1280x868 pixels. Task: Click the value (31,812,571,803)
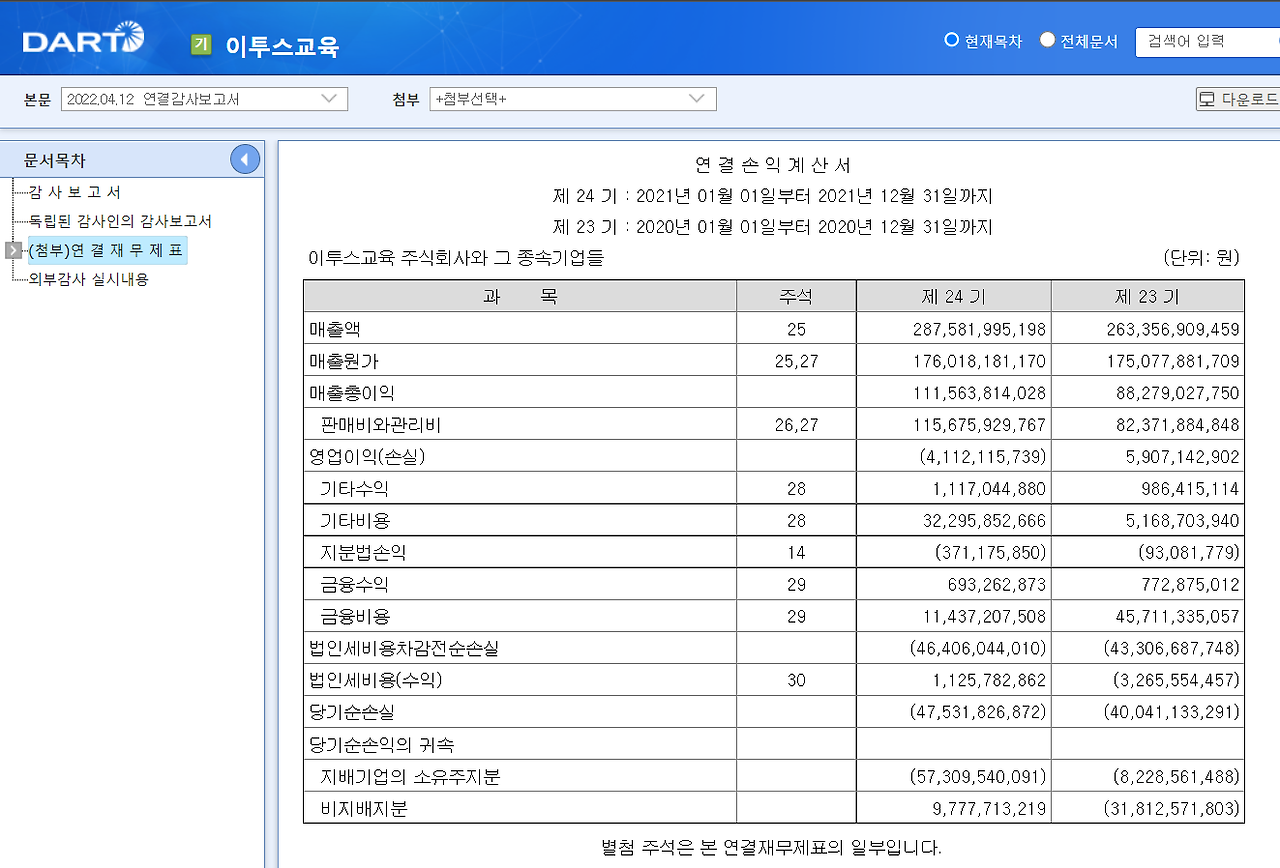point(1172,809)
